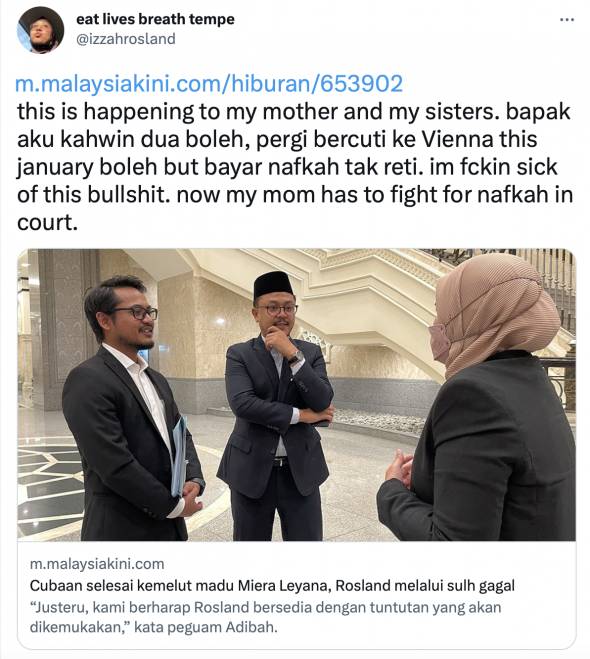The height and width of the screenshot is (659, 590).
Task: Open the m.malaysiakini.com/hiburan/653902 link in tweet
Action: pos(209,83)
